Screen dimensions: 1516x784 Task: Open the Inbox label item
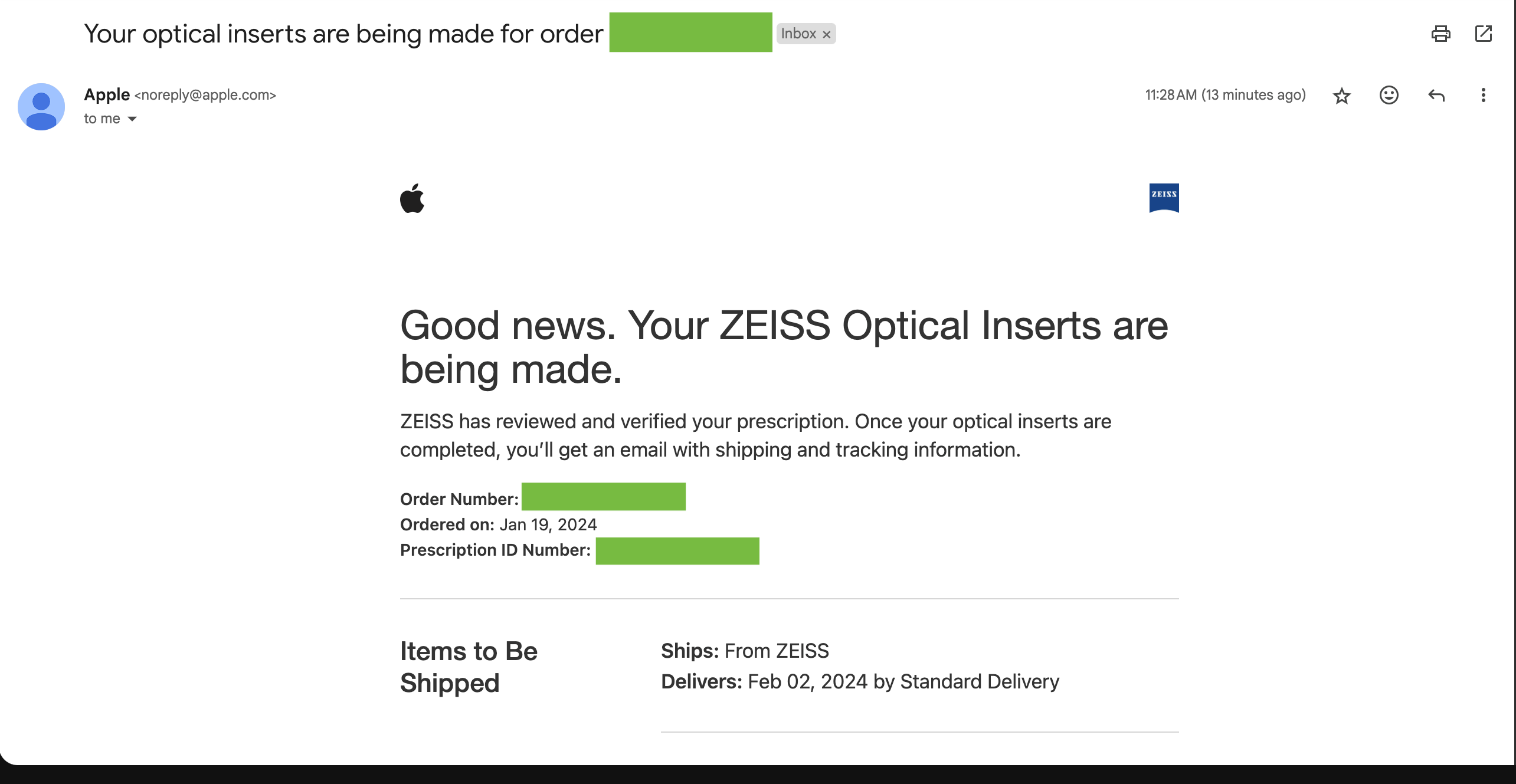click(798, 34)
